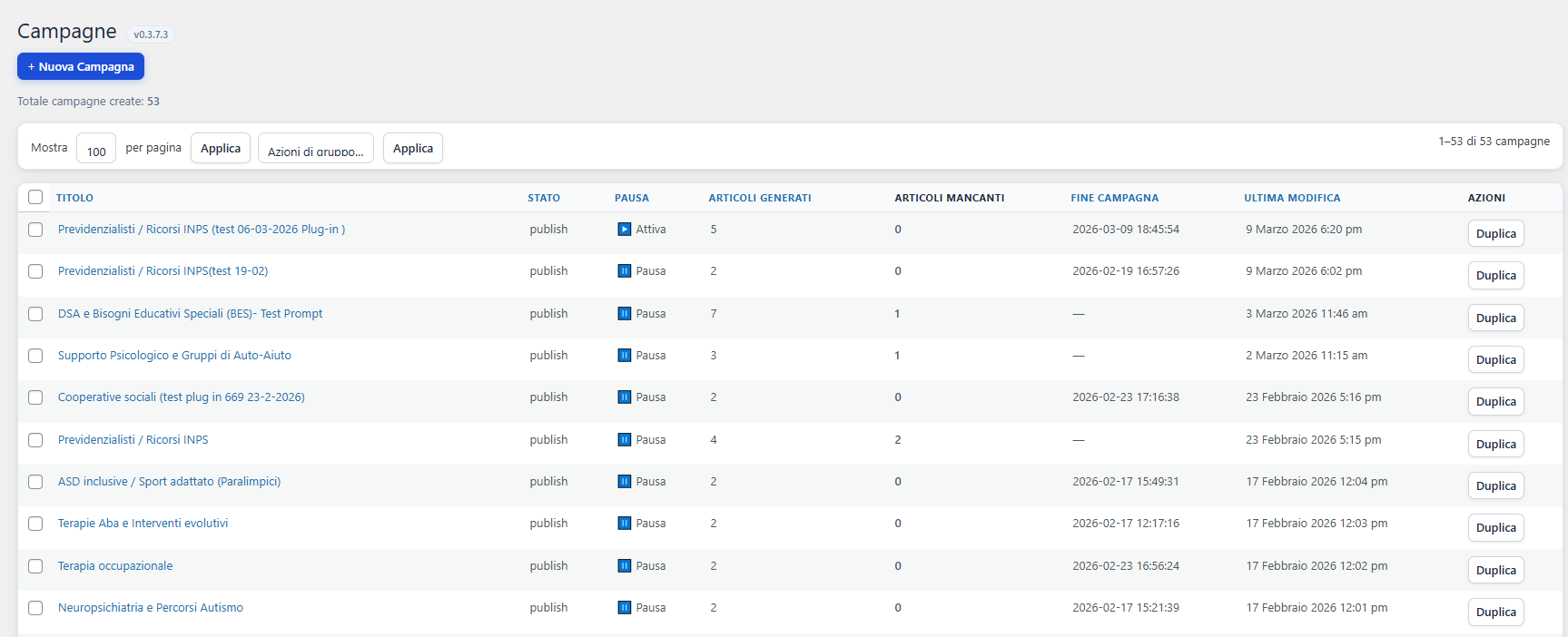Screen dimensions: 1568x637
Task: Open ASD inclusive / Sport adattato (Paralimpici)
Action: pyautogui.click(x=169, y=482)
